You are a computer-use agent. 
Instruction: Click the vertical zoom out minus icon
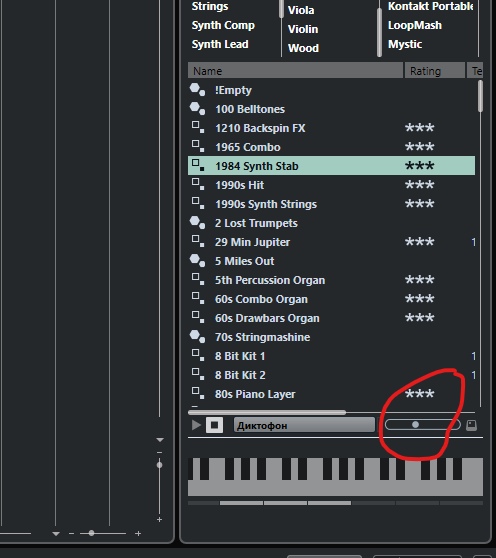pyautogui.click(x=159, y=453)
